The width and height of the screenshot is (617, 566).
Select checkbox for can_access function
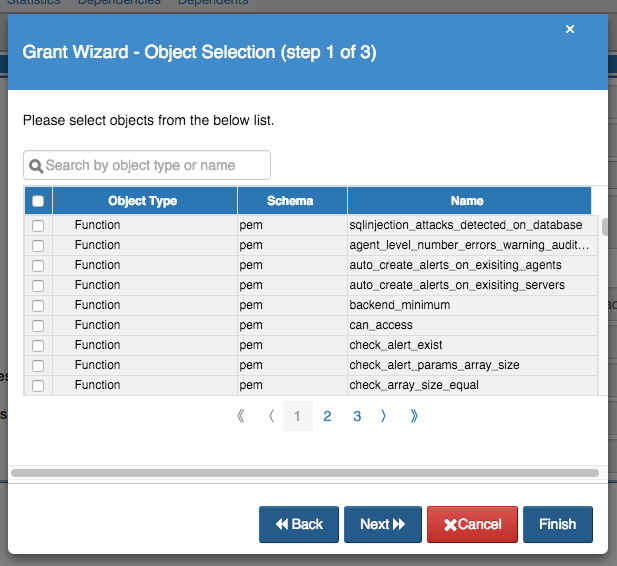tap(38, 326)
